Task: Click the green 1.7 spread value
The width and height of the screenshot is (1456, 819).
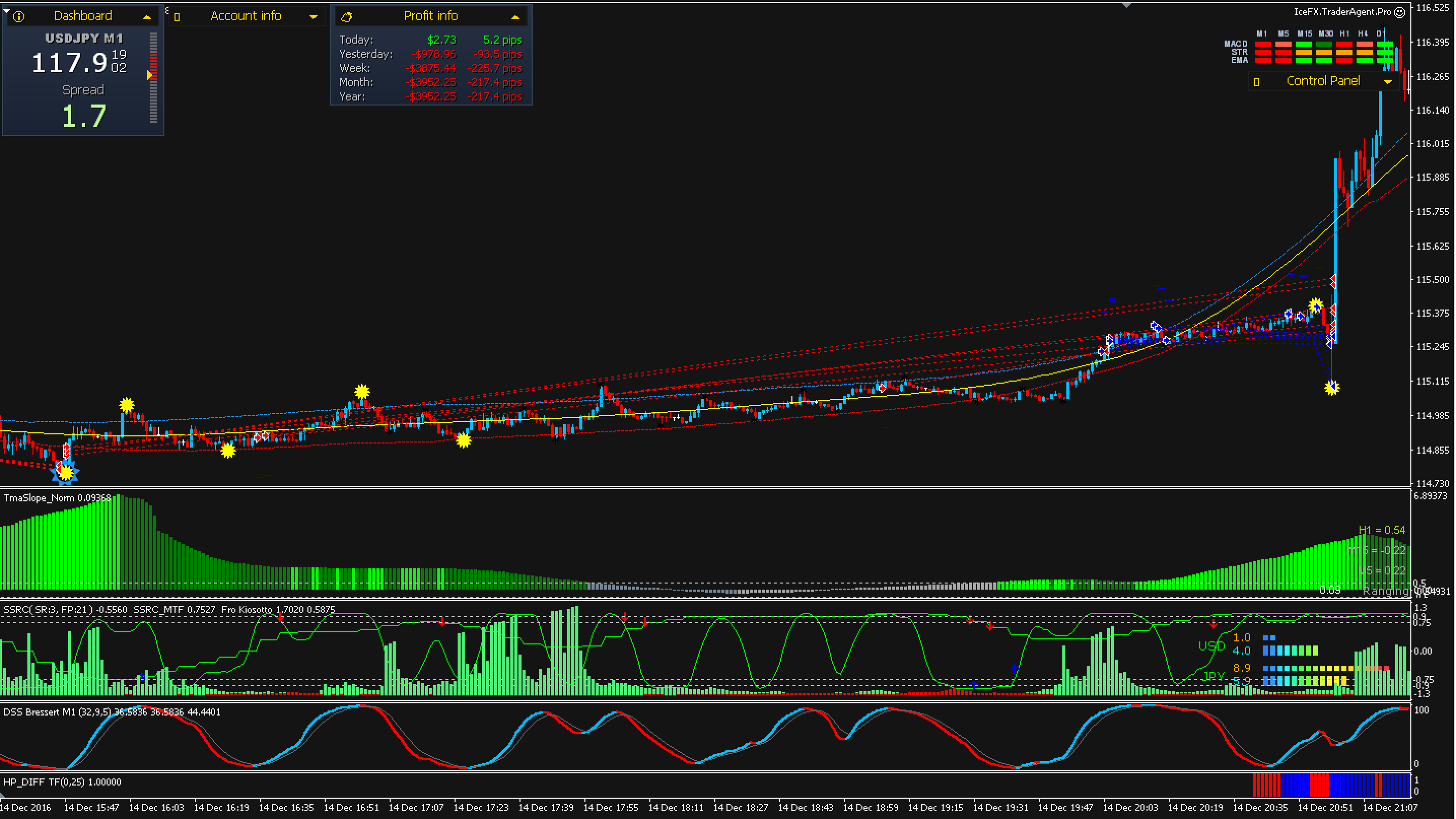Action: click(84, 116)
